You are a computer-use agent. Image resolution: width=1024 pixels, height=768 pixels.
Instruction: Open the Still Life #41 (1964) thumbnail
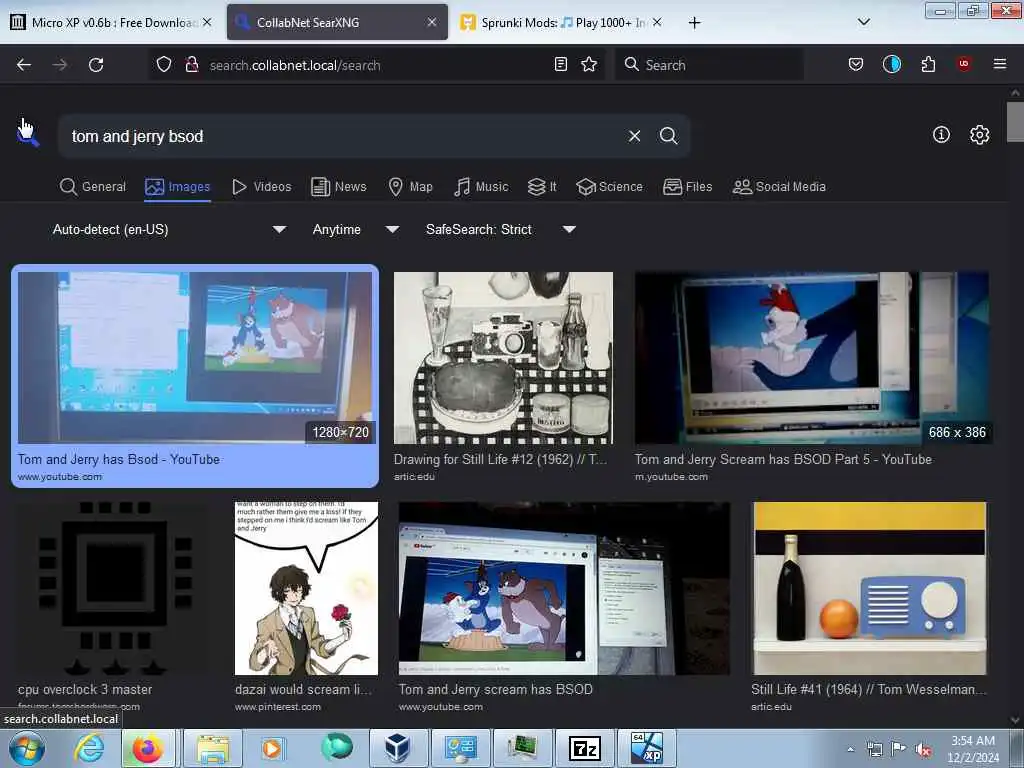(869, 588)
